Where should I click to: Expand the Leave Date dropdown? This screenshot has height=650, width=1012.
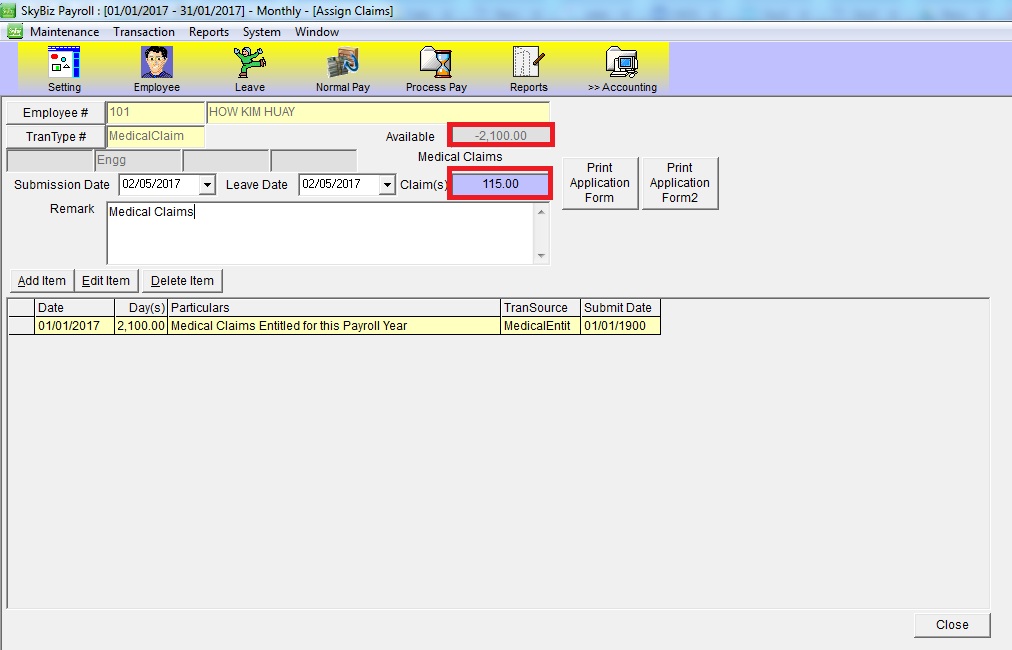(387, 185)
